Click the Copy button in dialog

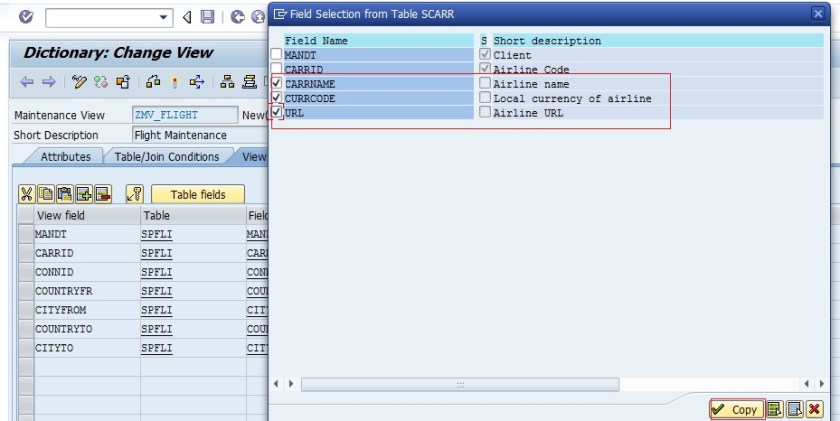pyautogui.click(x=736, y=410)
